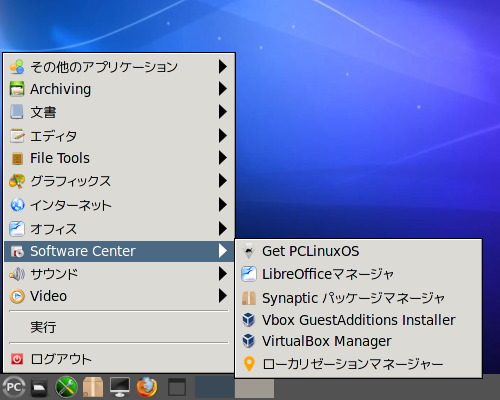The height and width of the screenshot is (400, 500).
Task: Launch Synaptic パッケージマネージャ
Action: [359, 298]
